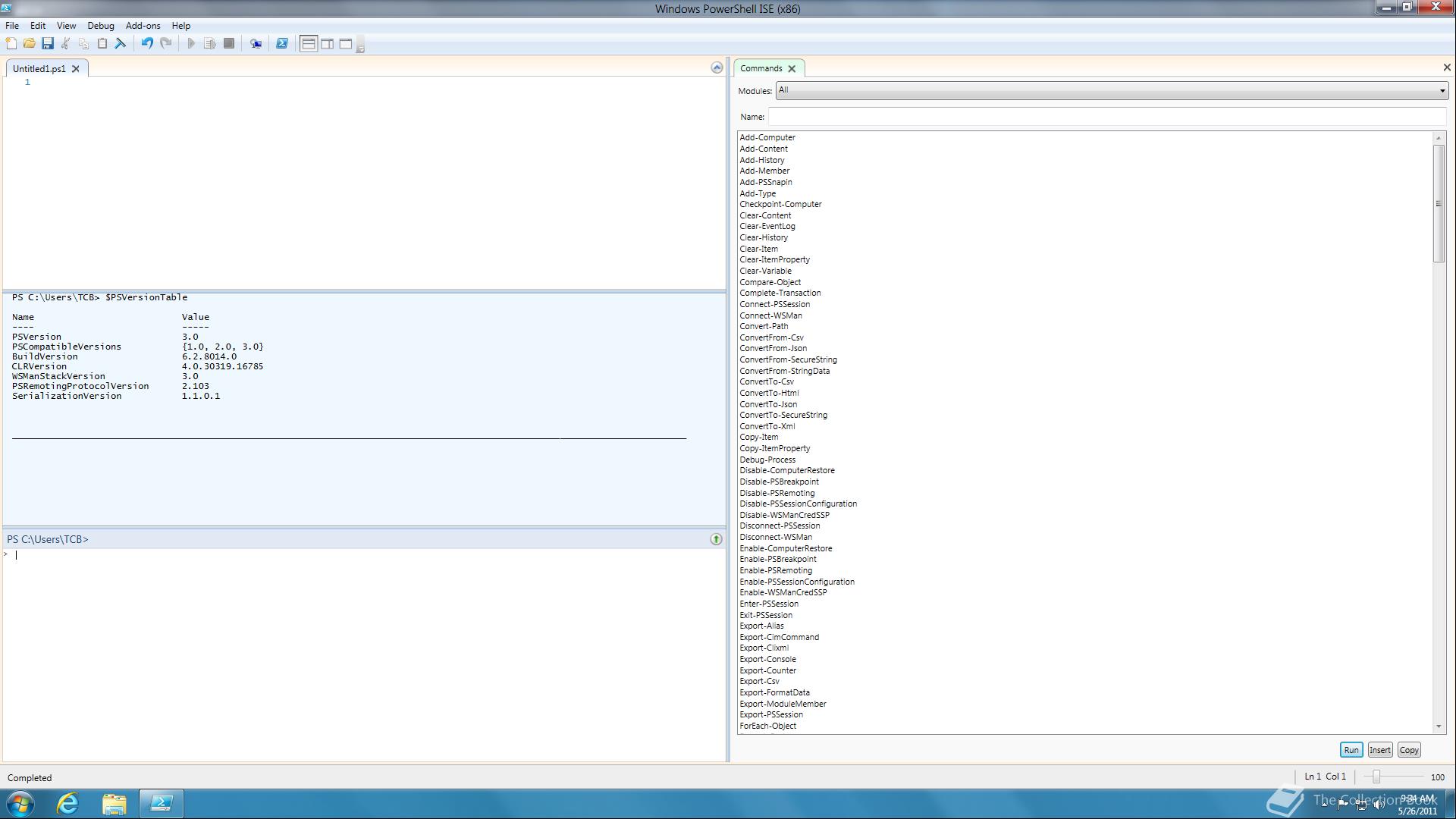The width and height of the screenshot is (1456, 819).
Task: Save the current script
Action: [x=48, y=43]
